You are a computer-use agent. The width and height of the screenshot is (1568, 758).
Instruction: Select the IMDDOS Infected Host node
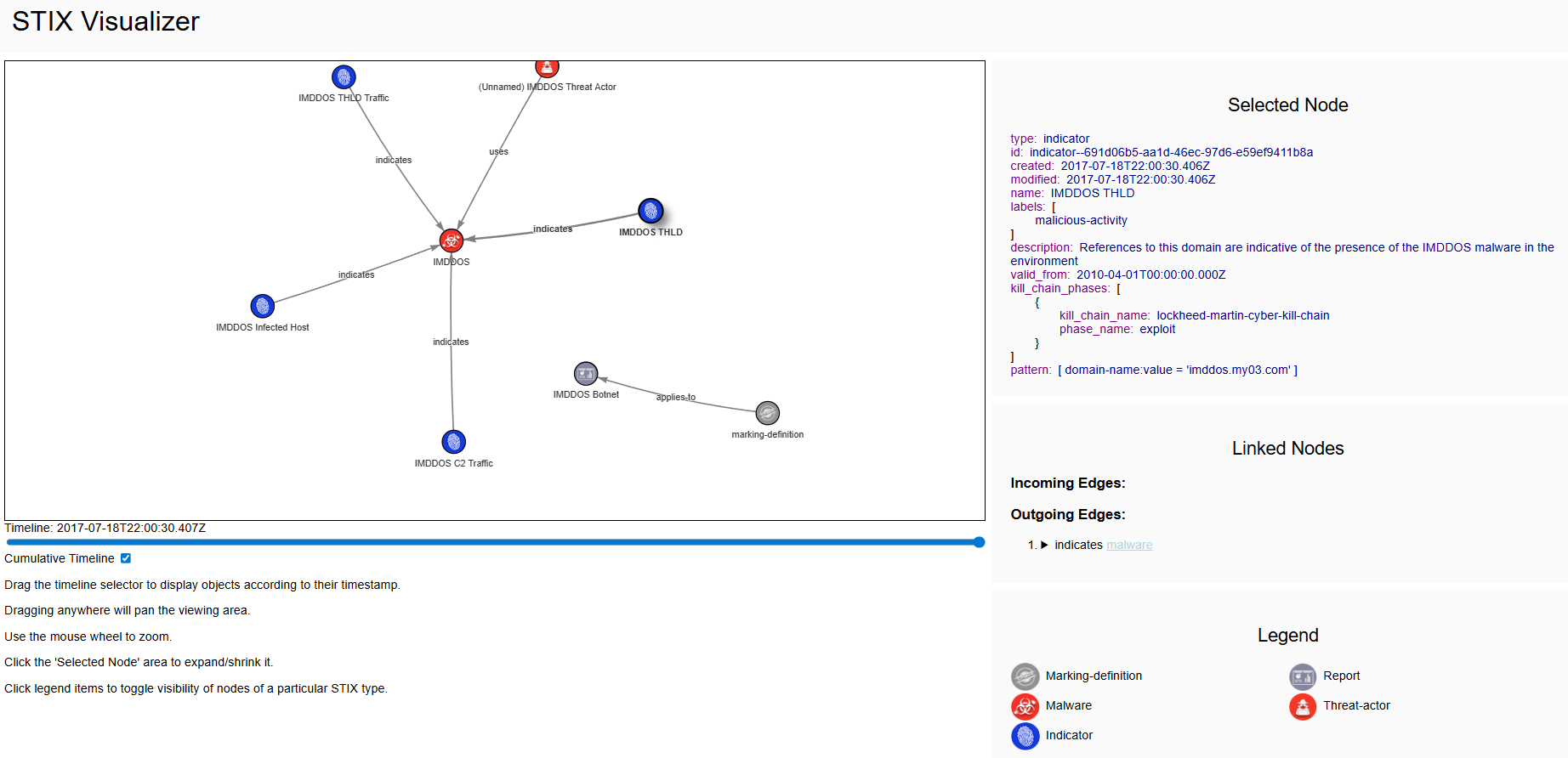coord(263,306)
